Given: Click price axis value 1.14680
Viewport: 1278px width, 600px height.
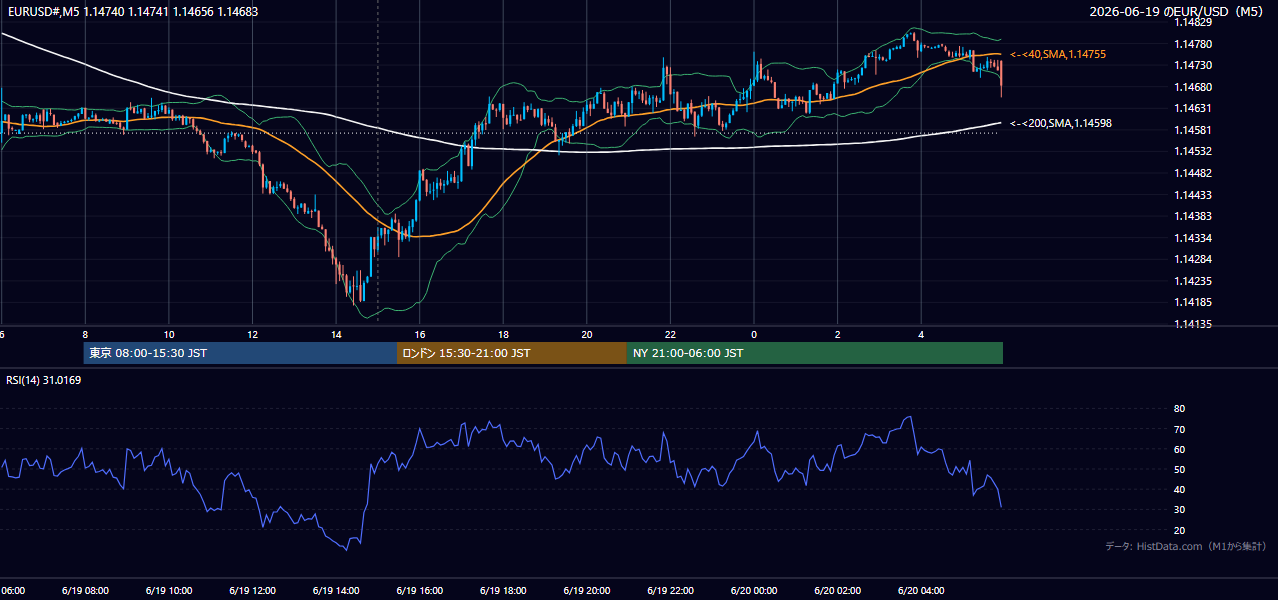Looking at the screenshot, I should (x=1192, y=87).
